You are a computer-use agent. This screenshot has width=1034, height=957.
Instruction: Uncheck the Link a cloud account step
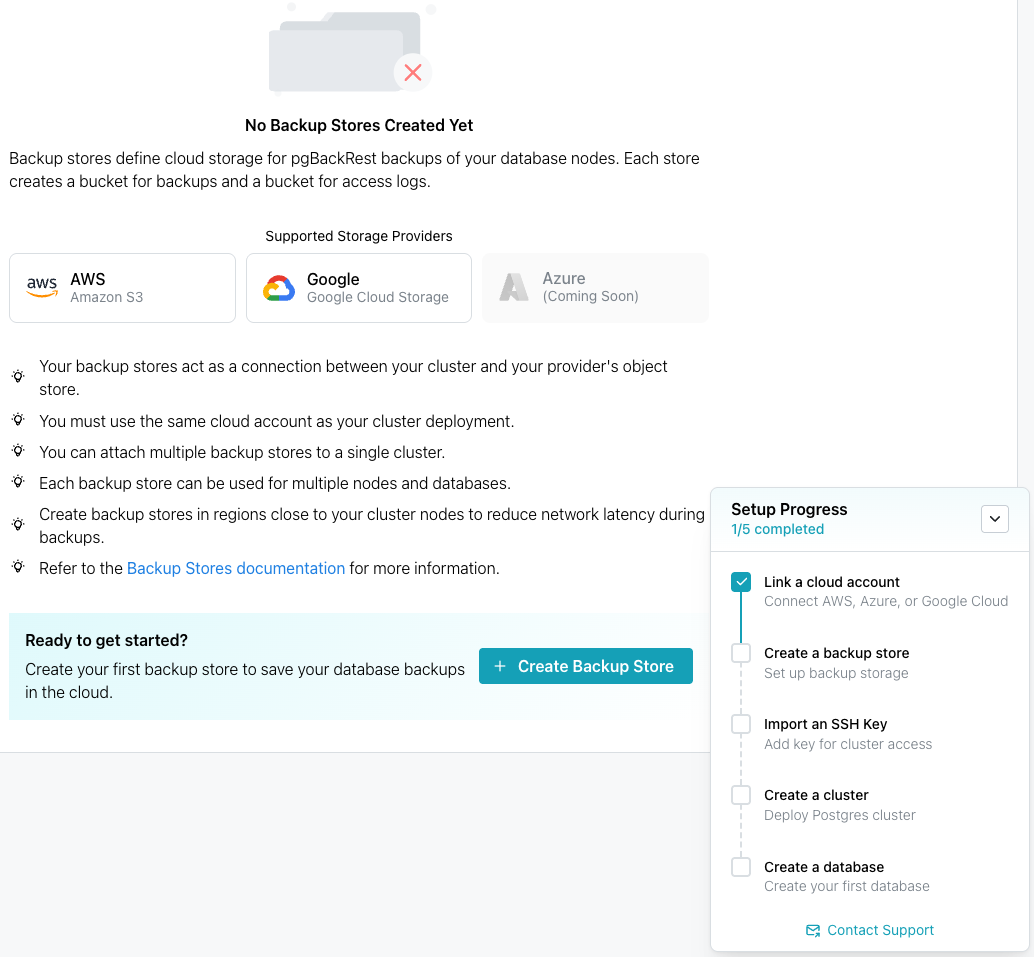point(740,581)
